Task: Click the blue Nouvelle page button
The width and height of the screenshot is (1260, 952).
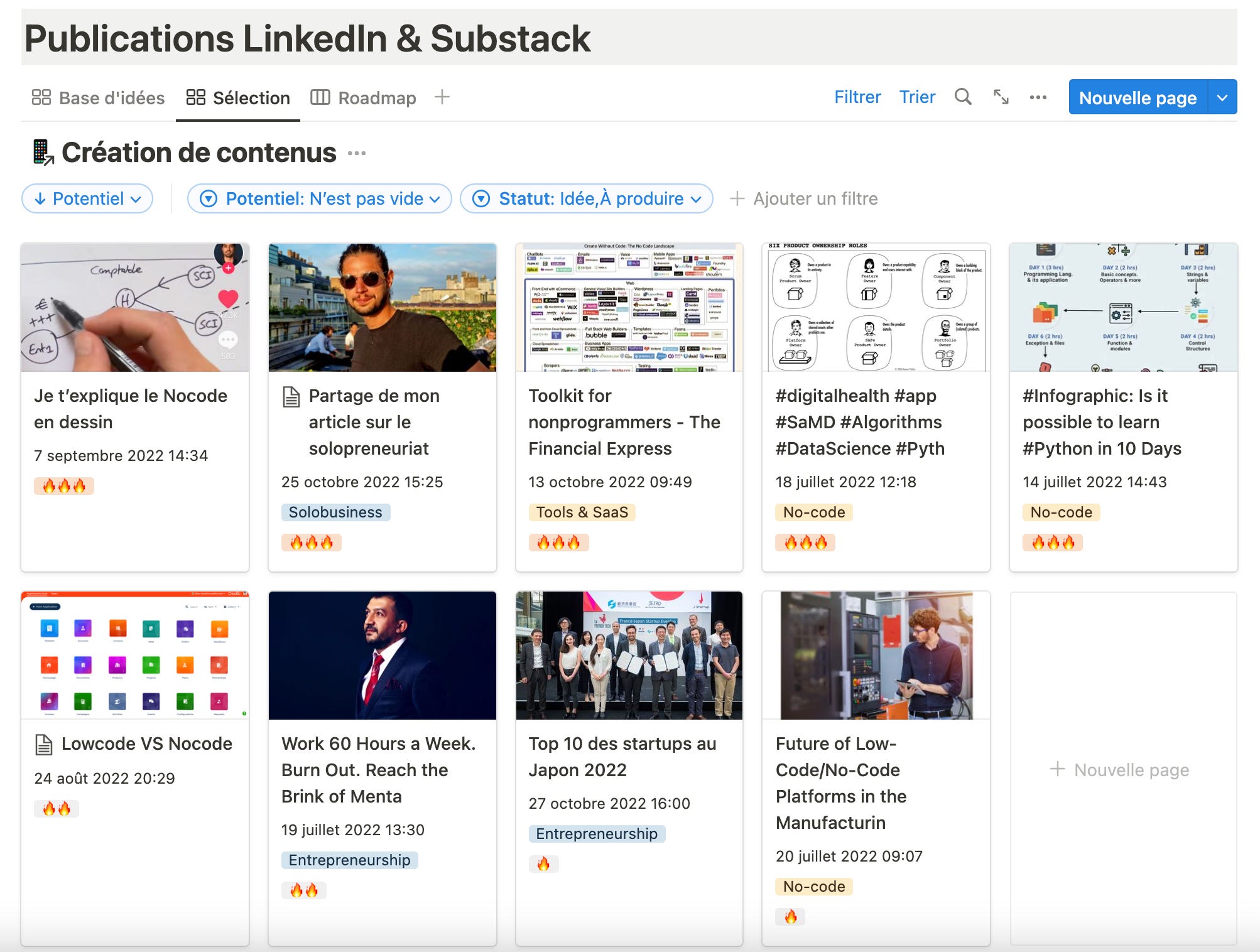Action: click(1137, 97)
